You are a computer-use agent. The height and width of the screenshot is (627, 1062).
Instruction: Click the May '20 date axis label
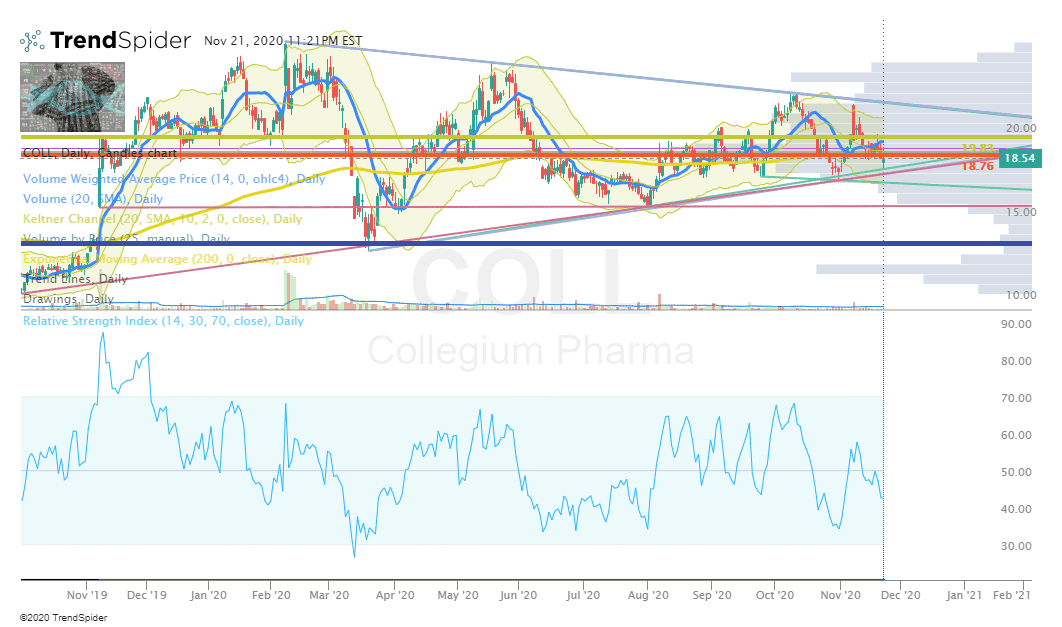point(458,595)
